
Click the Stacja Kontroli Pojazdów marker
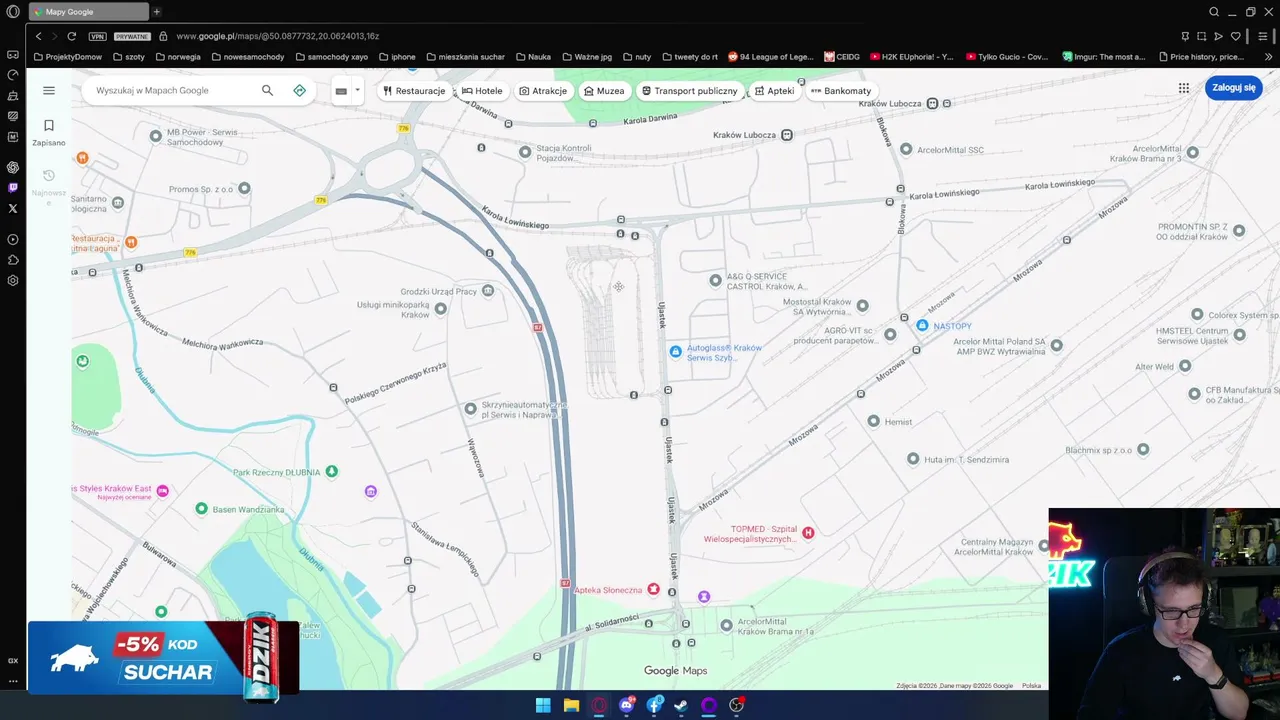525,152
